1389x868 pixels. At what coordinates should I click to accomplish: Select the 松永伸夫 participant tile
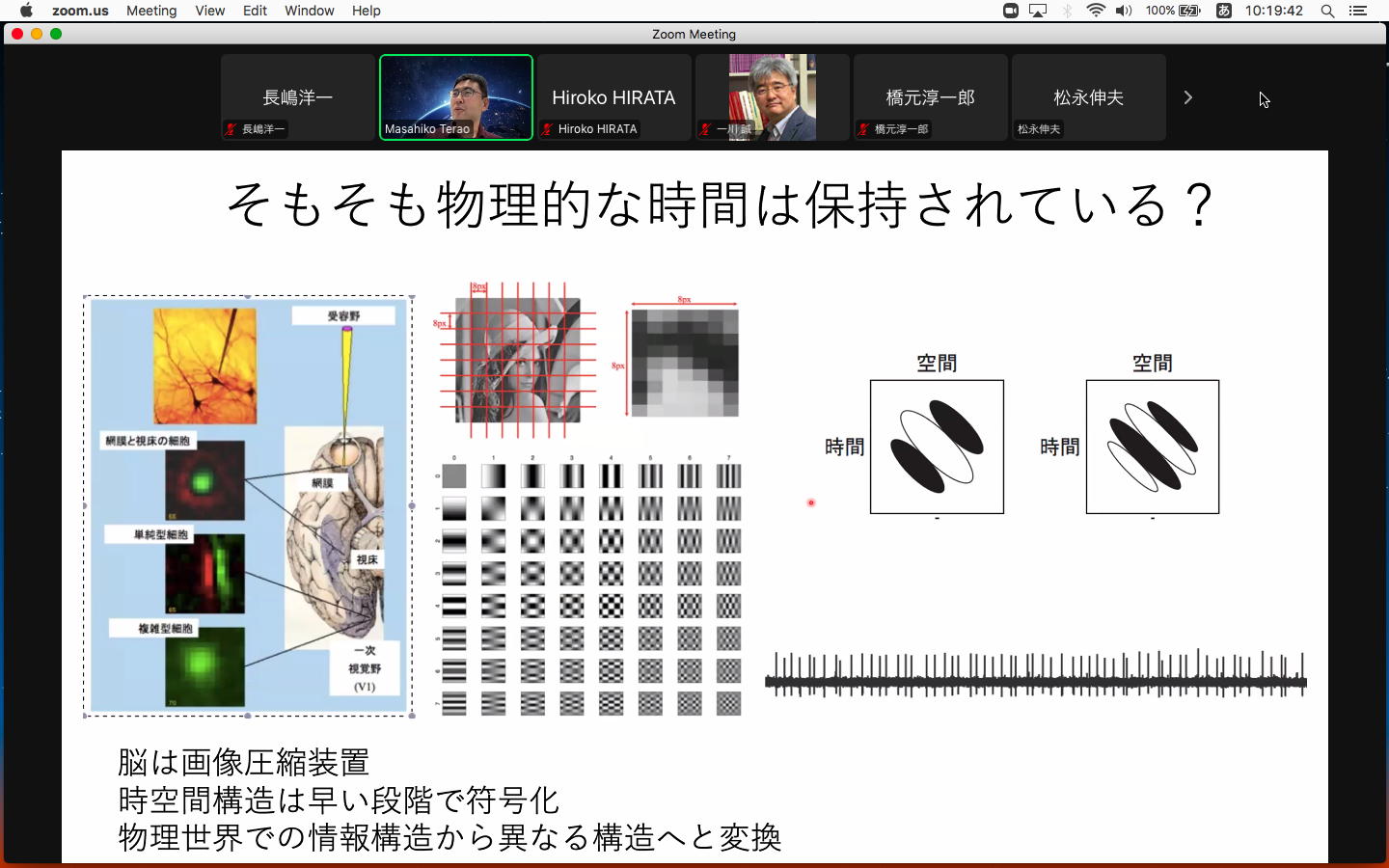1089,97
